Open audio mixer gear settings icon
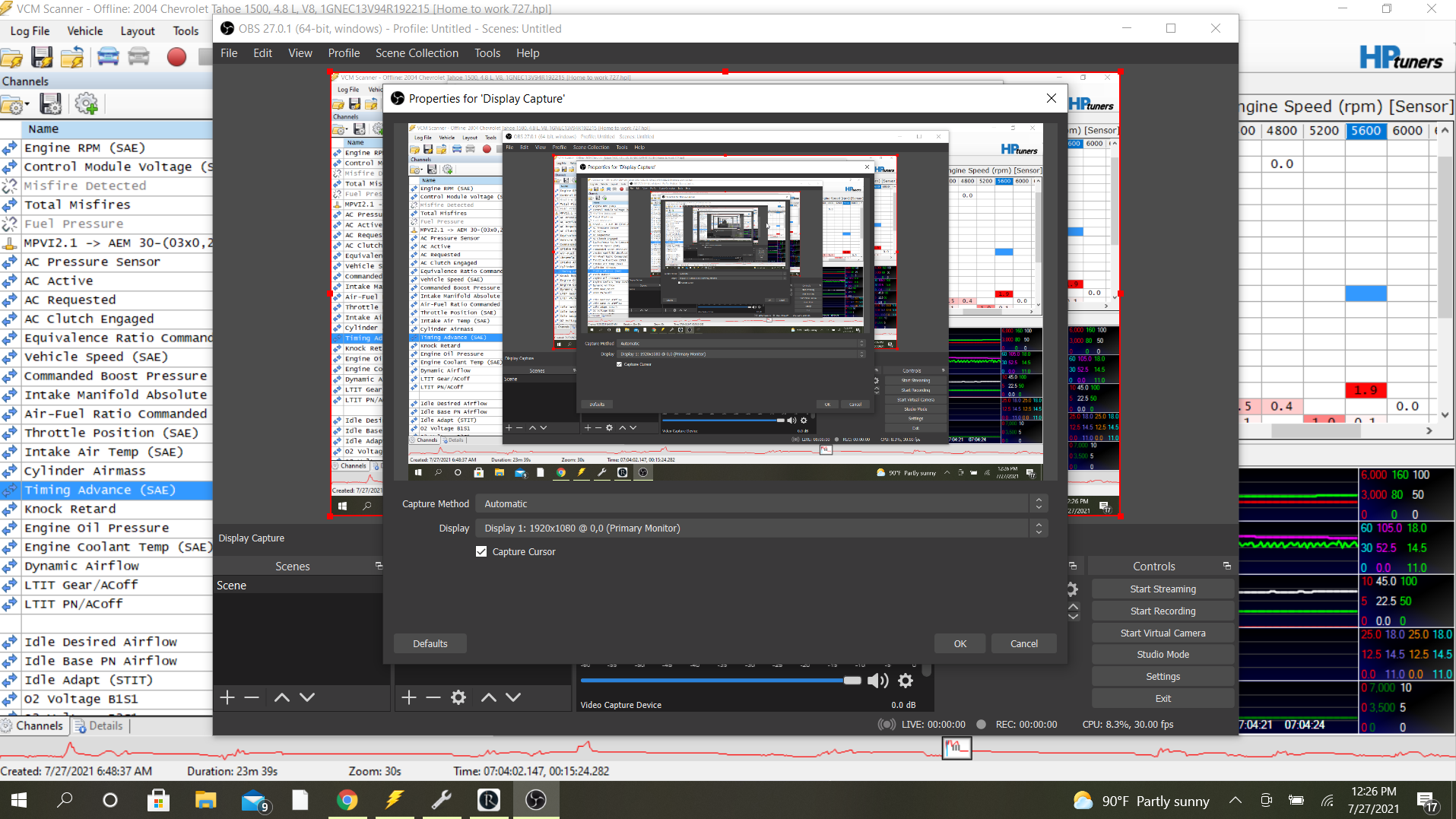Image resolution: width=1456 pixels, height=819 pixels. coord(906,680)
